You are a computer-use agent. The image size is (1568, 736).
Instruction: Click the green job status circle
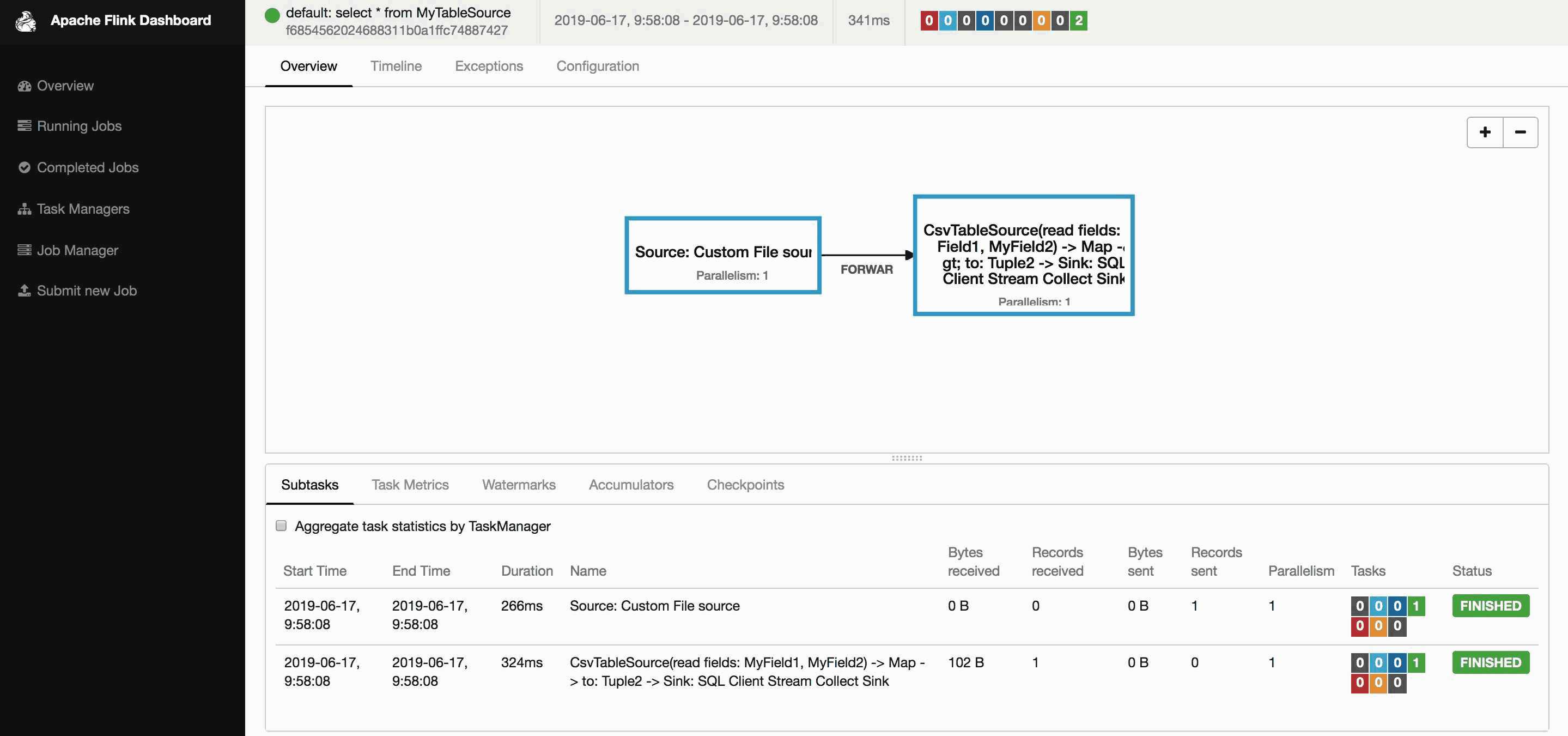[x=272, y=15]
